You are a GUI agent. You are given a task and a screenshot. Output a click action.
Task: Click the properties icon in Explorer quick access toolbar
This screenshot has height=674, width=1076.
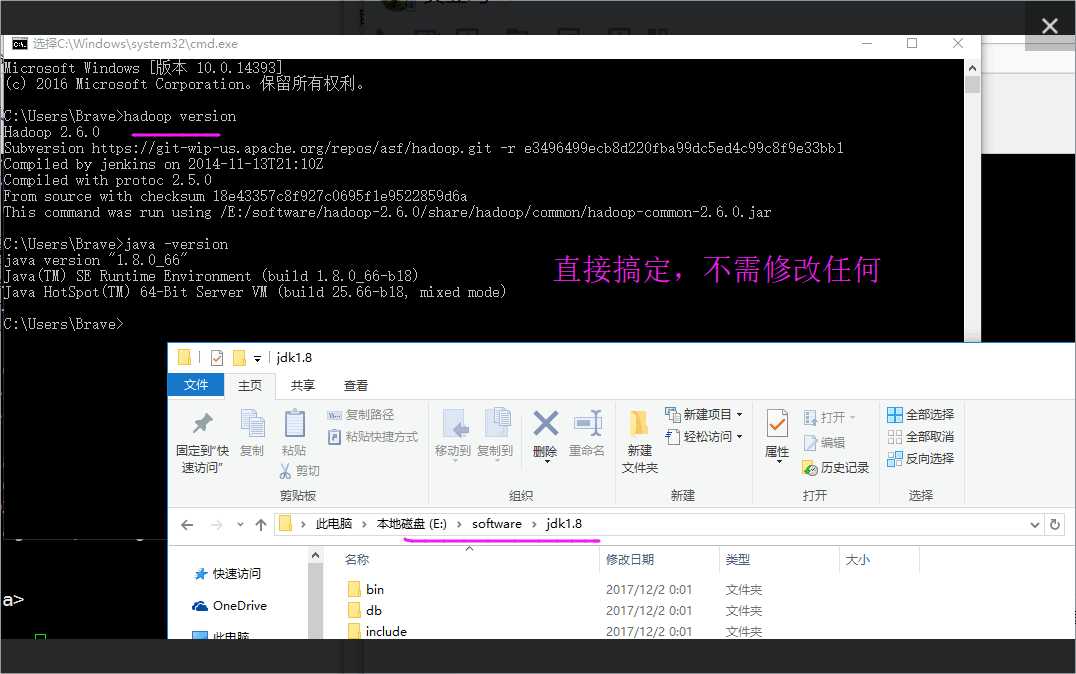click(x=217, y=358)
